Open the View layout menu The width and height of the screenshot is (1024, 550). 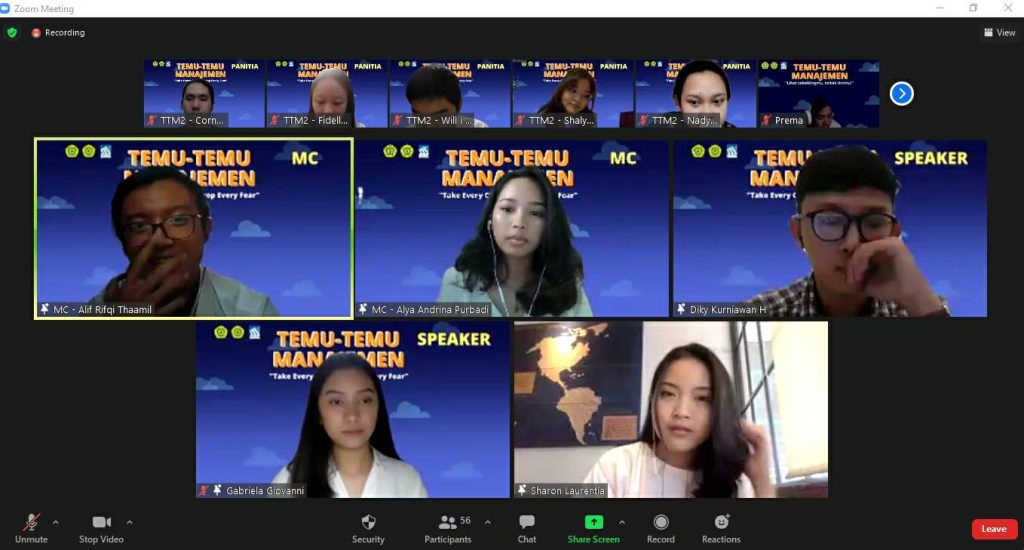[999, 32]
